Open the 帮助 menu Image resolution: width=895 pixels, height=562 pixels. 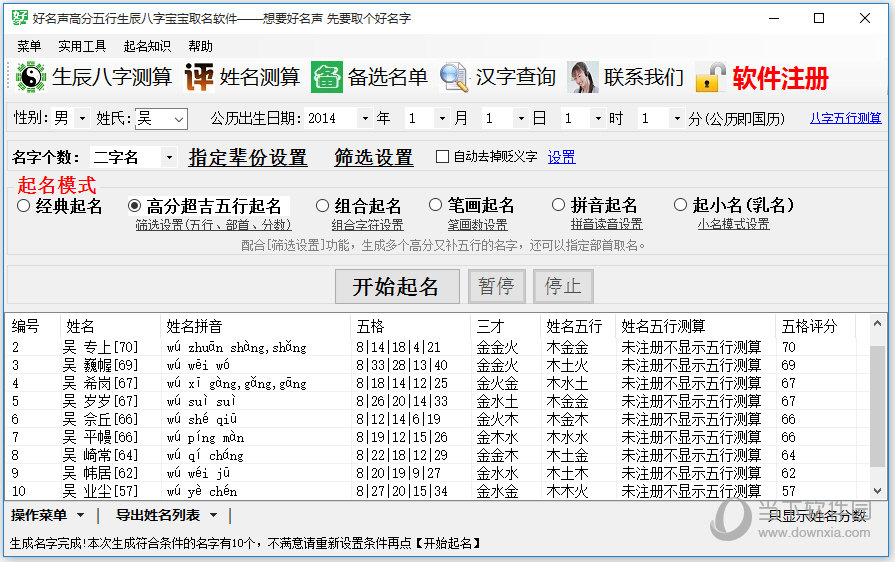(200, 46)
